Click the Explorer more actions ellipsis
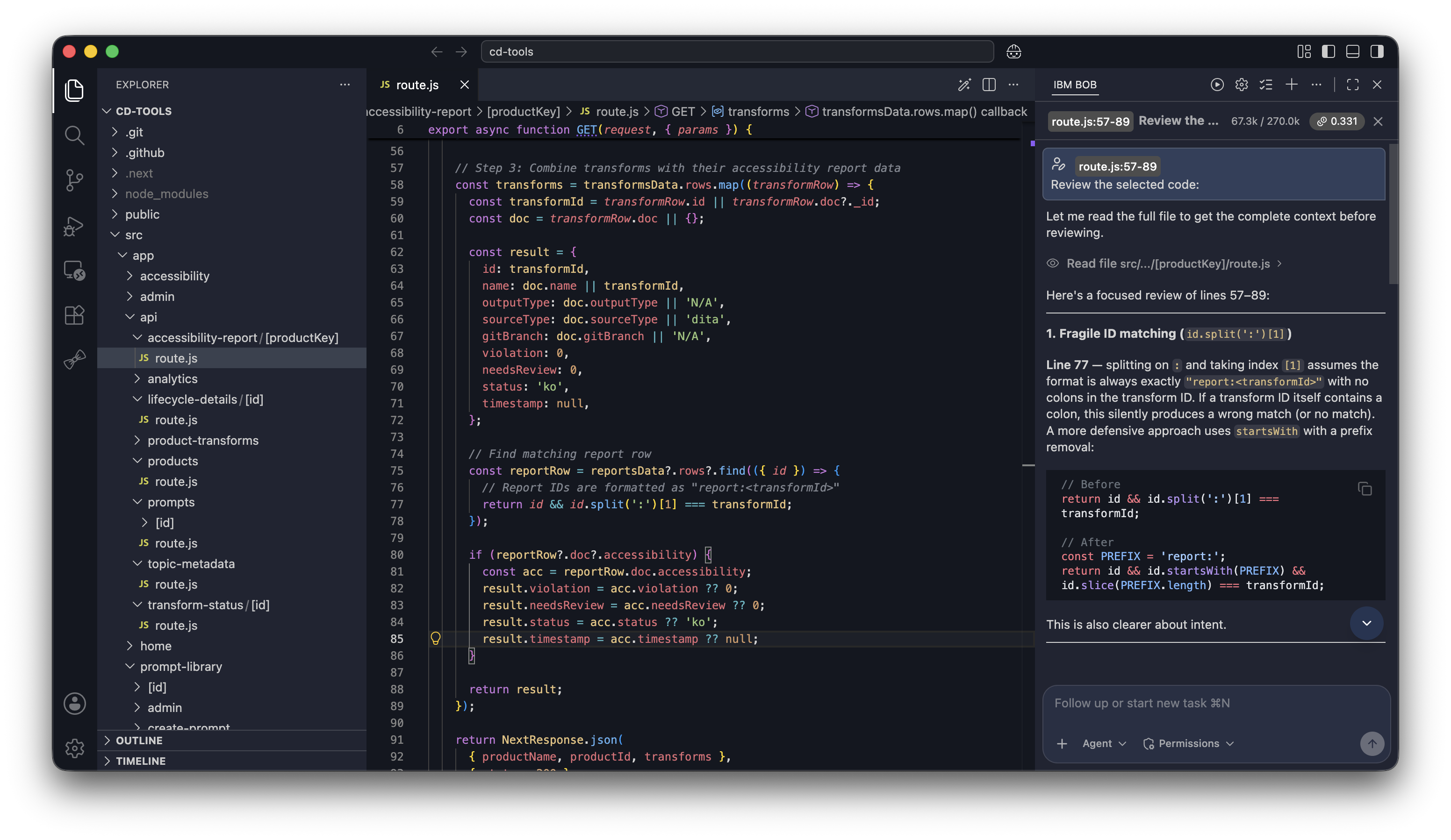Image resolution: width=1451 pixels, height=840 pixels. [x=345, y=85]
